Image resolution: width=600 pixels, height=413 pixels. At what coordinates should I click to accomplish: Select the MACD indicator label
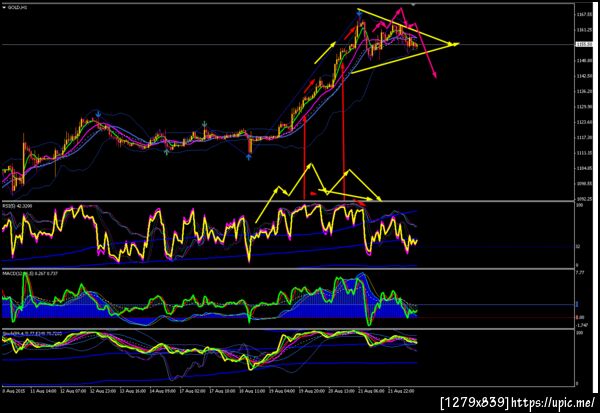(30, 274)
